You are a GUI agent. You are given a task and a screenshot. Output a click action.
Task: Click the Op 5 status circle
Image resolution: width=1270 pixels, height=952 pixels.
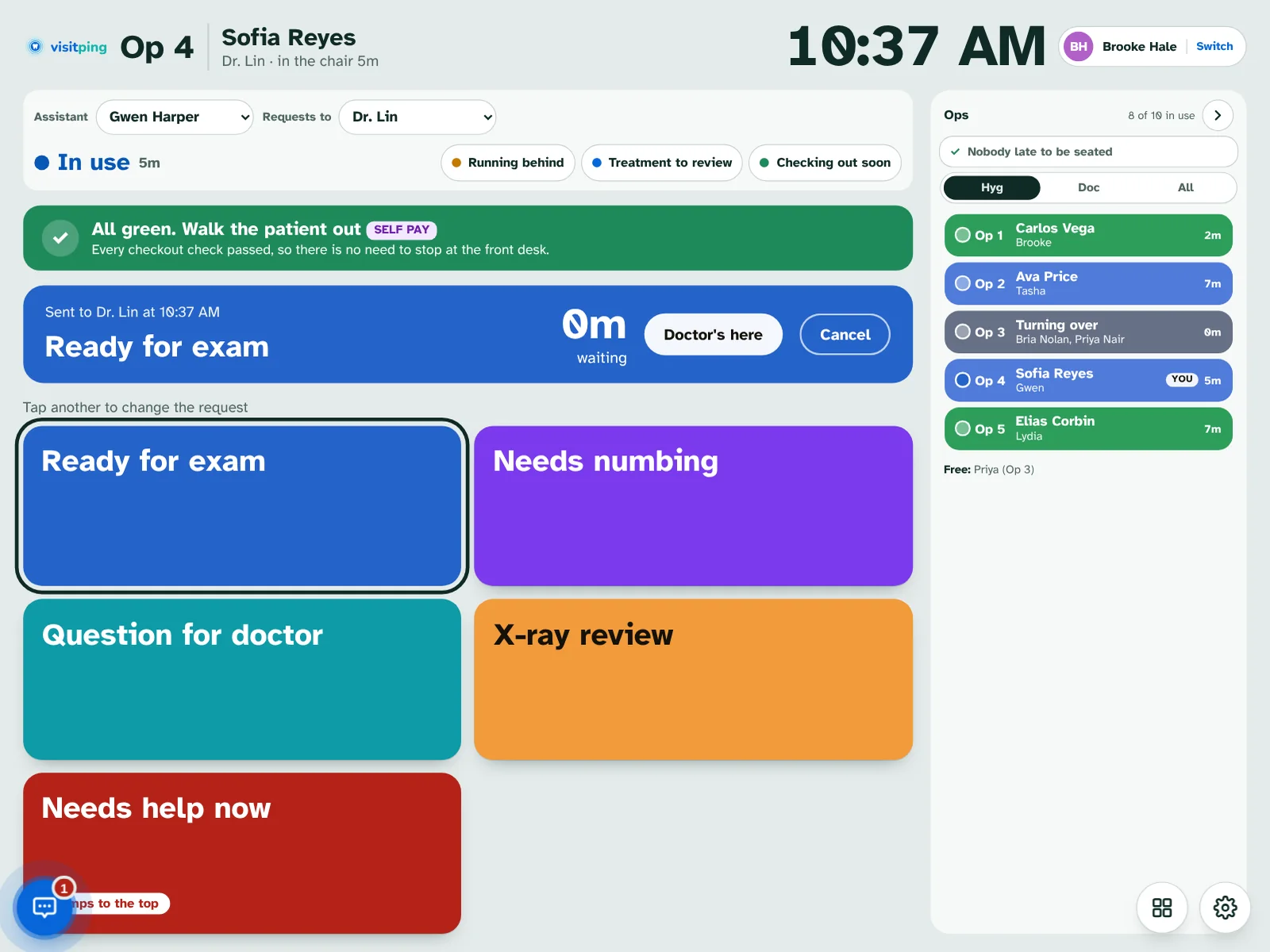pyautogui.click(x=963, y=428)
